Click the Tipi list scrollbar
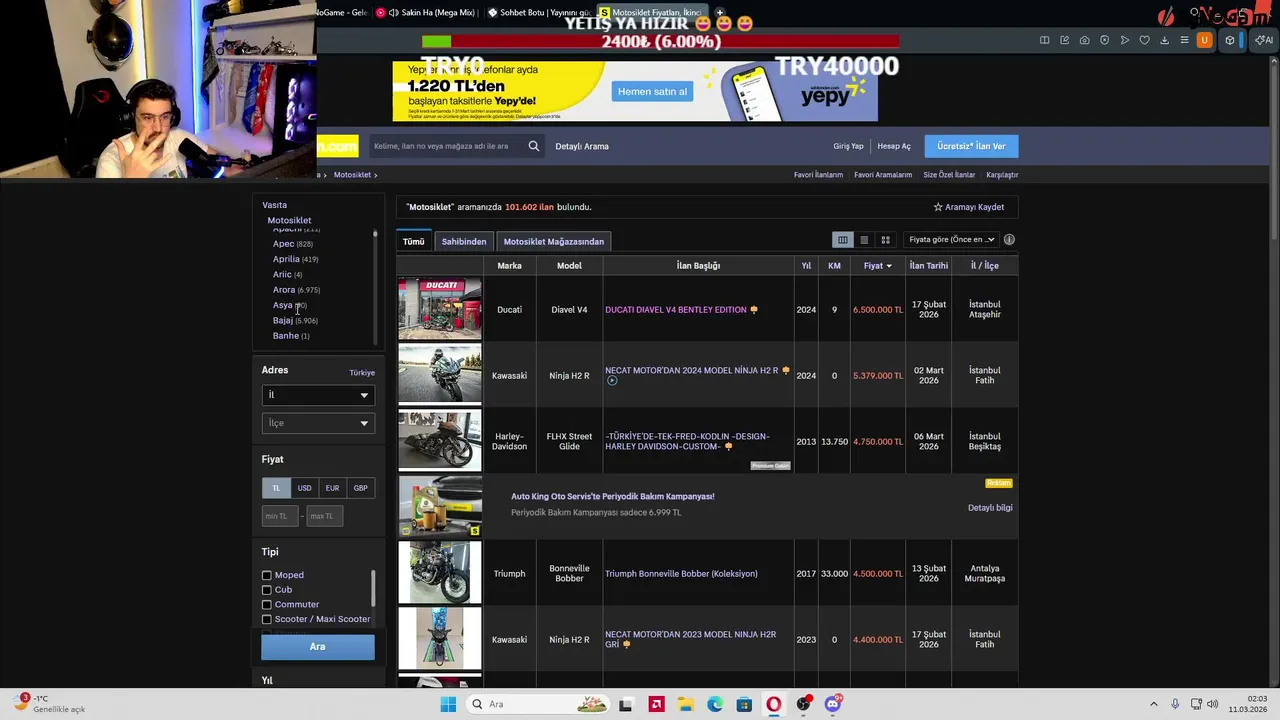Screen dimensions: 1280x720 [x=374, y=589]
